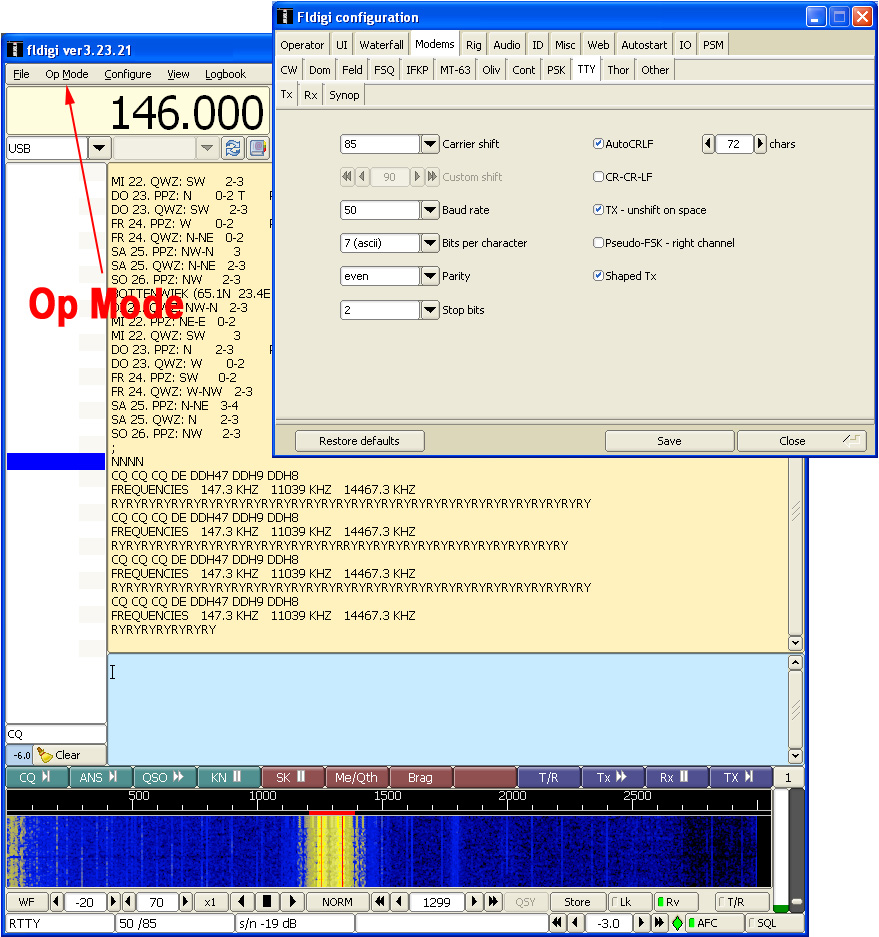
Task: Pause waterfall with the stop square icon
Action: (267, 901)
